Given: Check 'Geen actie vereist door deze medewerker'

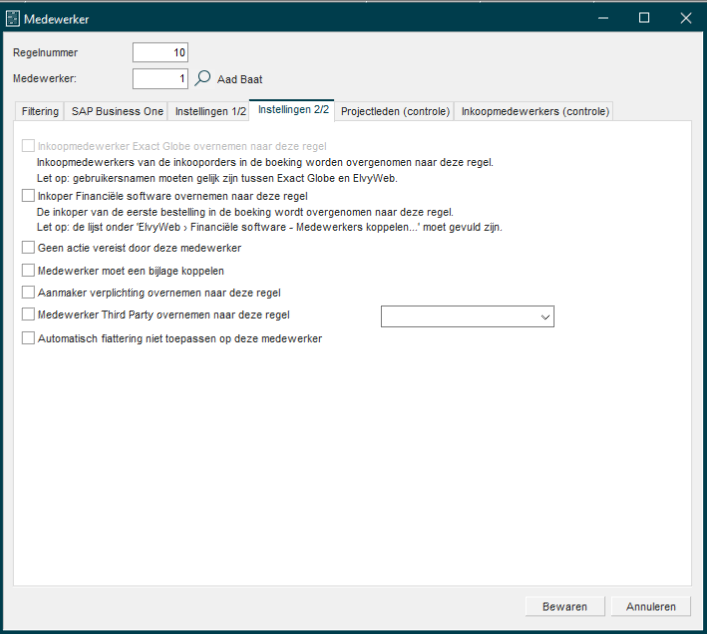Looking at the screenshot, I should tap(28, 247).
